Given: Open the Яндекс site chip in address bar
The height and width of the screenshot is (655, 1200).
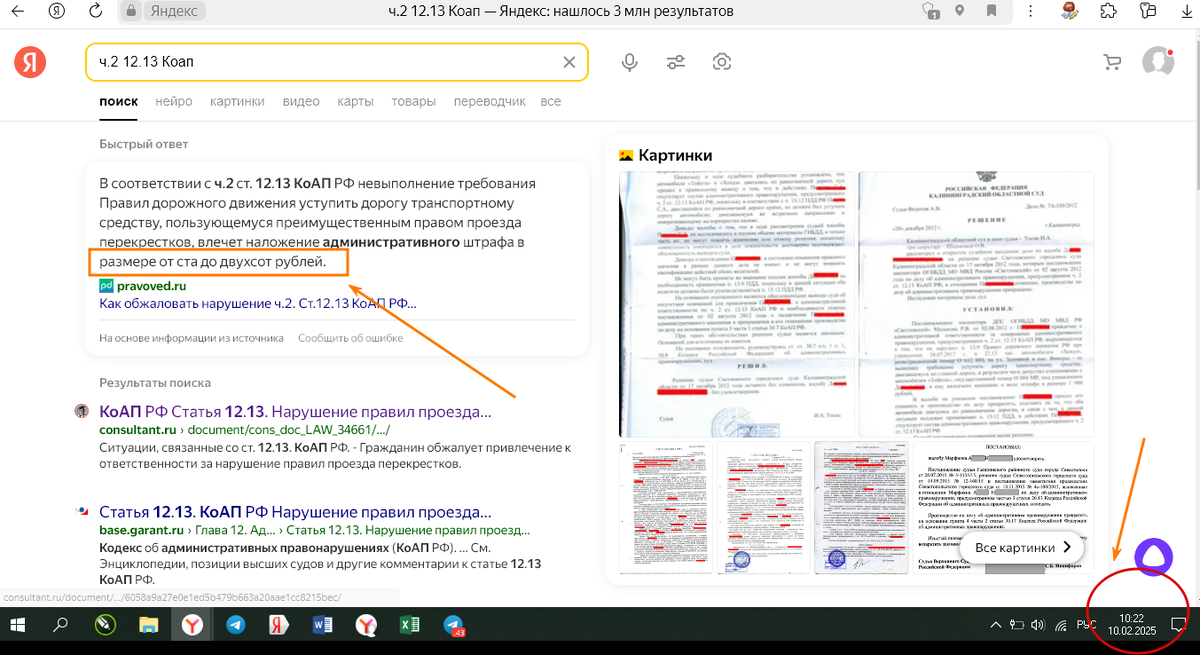Looking at the screenshot, I should (172, 11).
